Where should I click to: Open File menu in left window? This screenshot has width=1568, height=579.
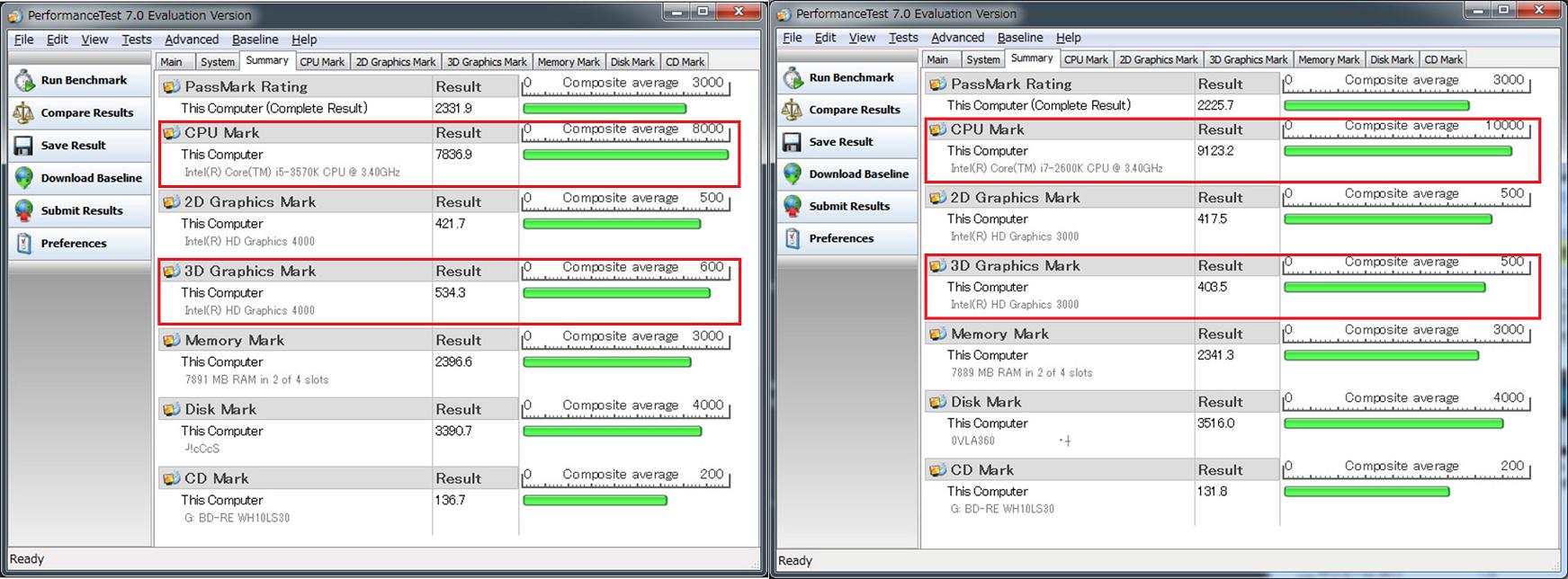tap(24, 40)
